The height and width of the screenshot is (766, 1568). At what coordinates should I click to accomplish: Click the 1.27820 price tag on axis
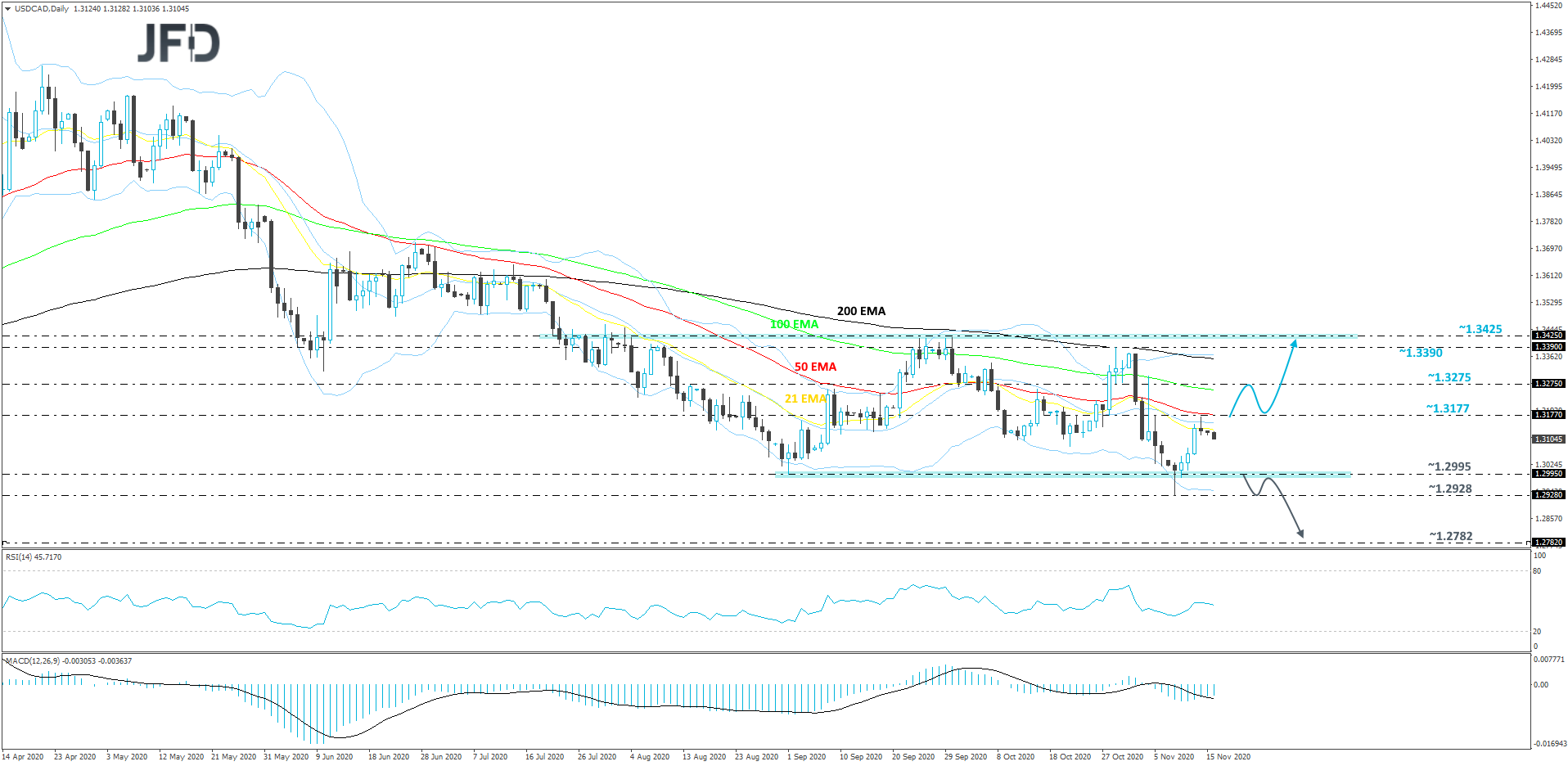(1548, 543)
